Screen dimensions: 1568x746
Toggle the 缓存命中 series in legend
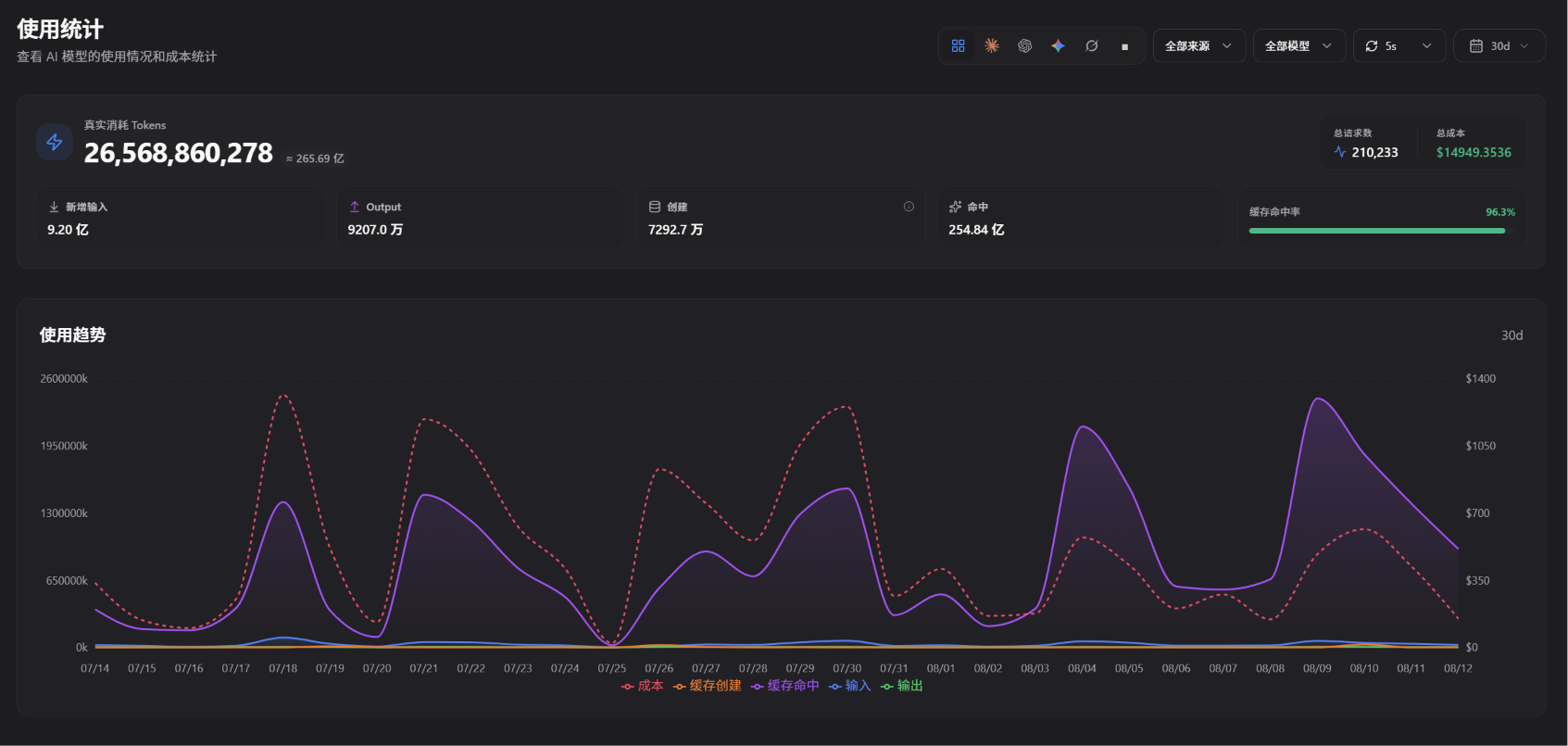coord(785,686)
